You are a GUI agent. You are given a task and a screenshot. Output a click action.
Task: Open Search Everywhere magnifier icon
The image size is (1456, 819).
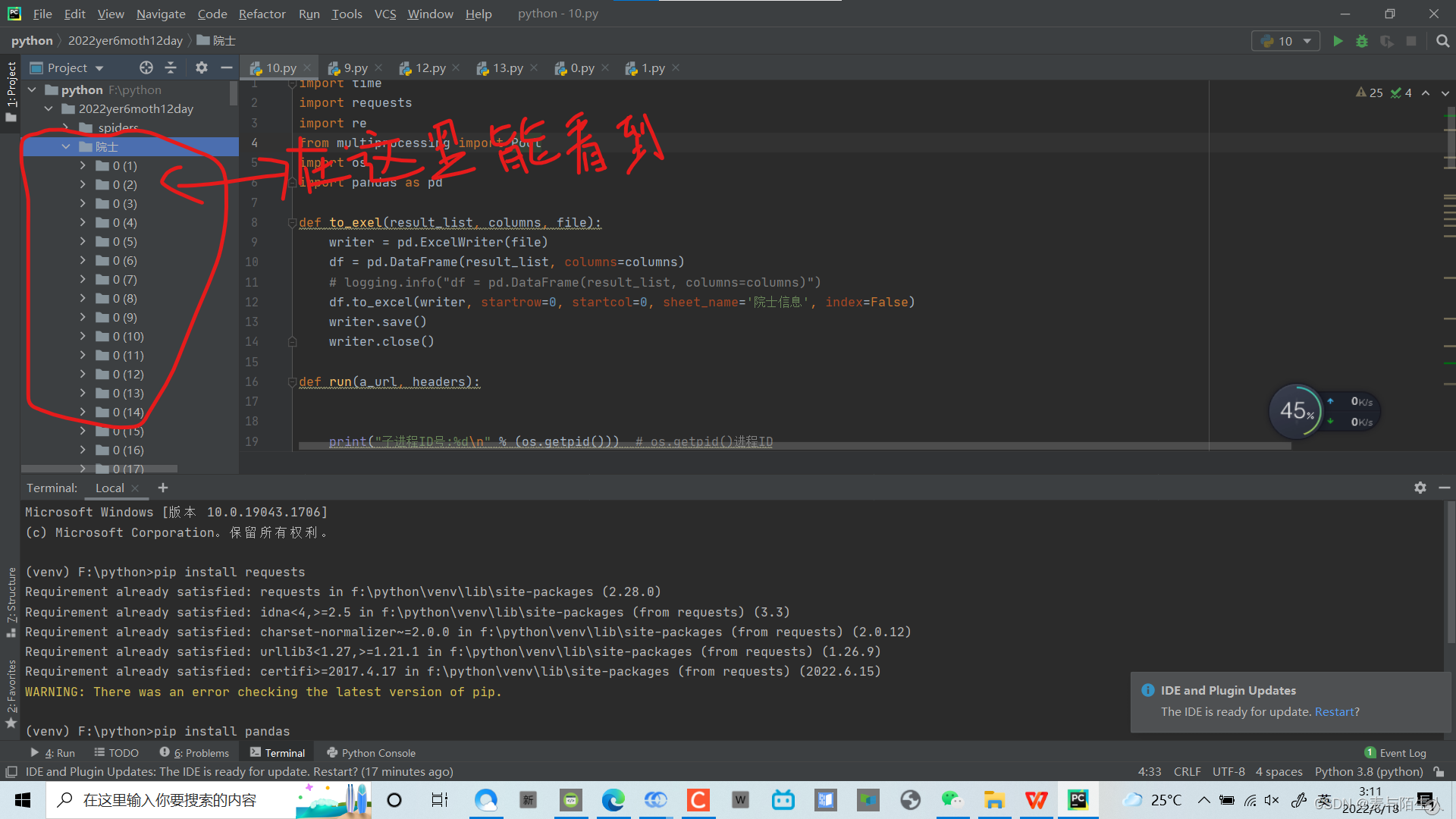(x=1442, y=41)
